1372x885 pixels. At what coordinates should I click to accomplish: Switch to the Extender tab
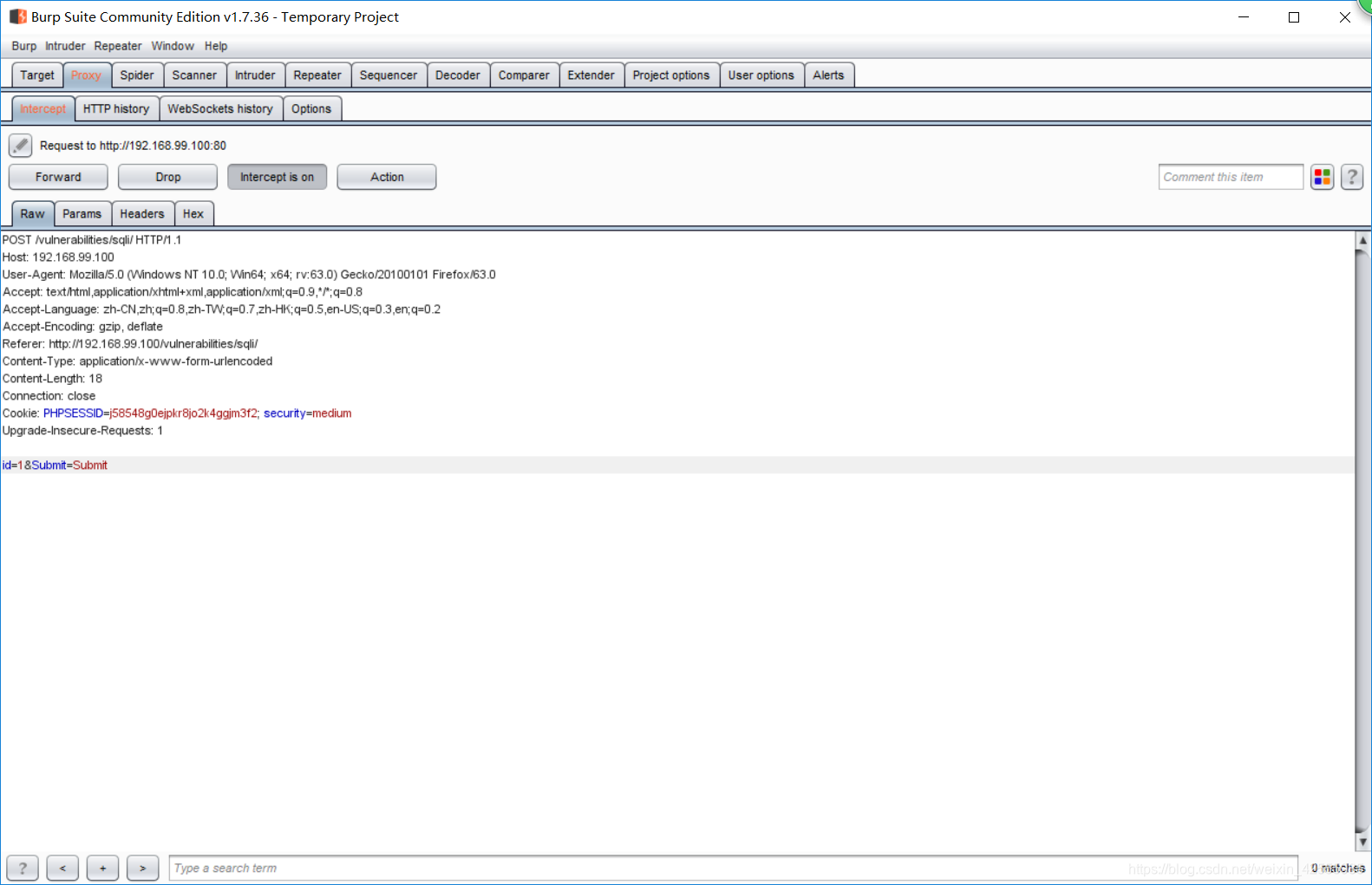tap(591, 75)
